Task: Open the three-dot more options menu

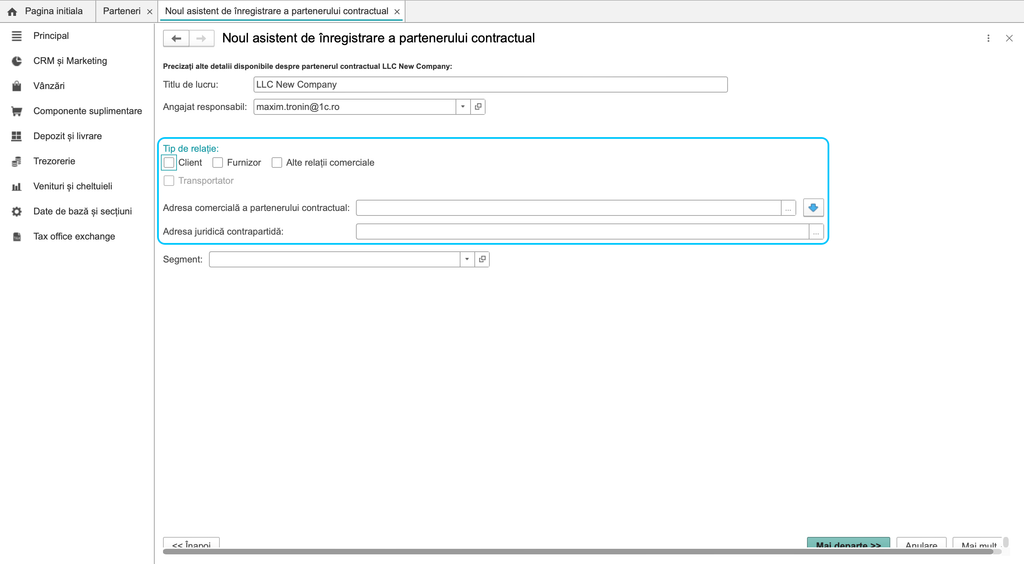Action: tap(988, 39)
